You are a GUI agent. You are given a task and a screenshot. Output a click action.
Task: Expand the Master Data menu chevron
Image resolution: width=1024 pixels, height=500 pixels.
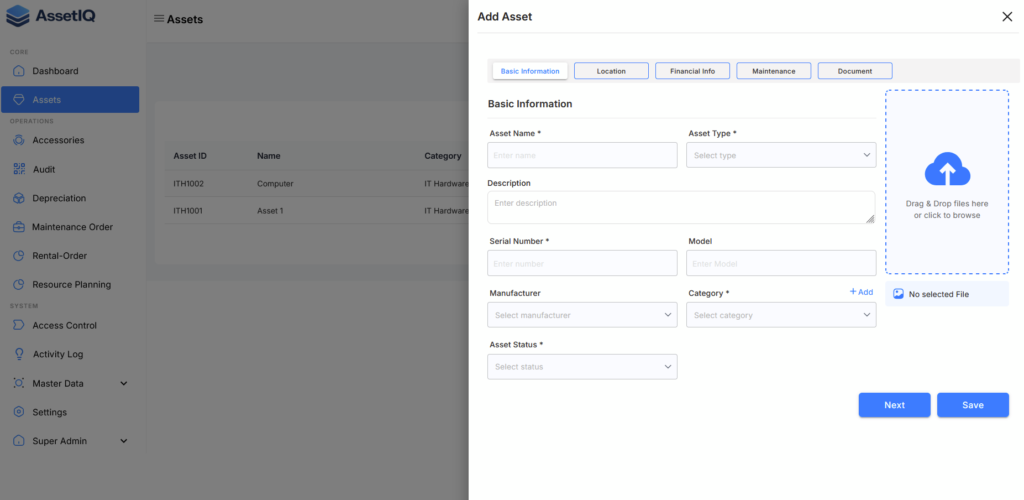124,383
